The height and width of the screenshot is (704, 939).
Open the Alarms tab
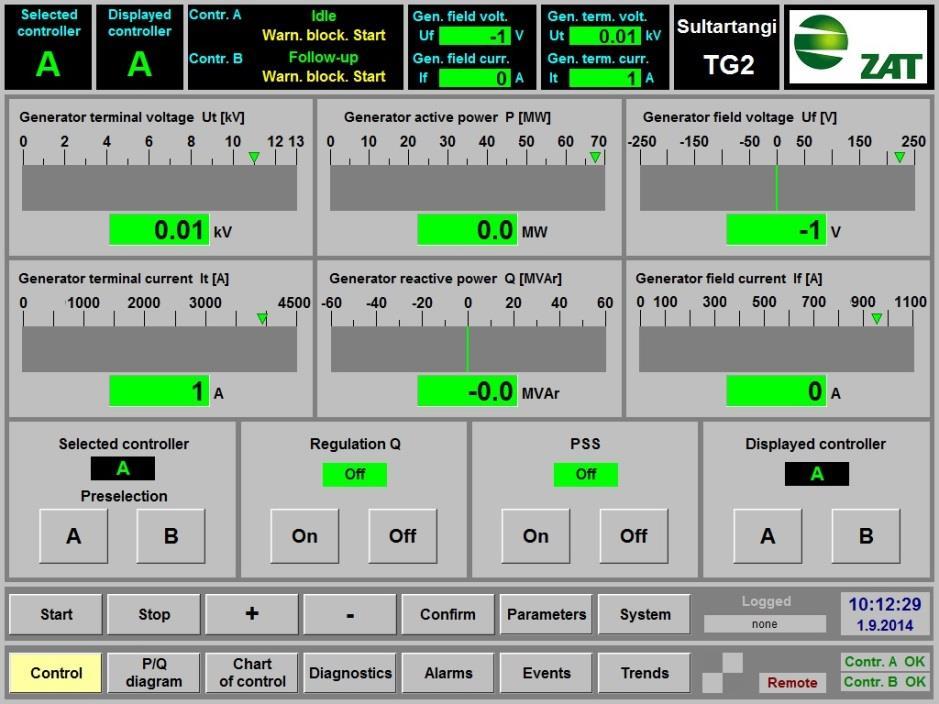tap(448, 673)
